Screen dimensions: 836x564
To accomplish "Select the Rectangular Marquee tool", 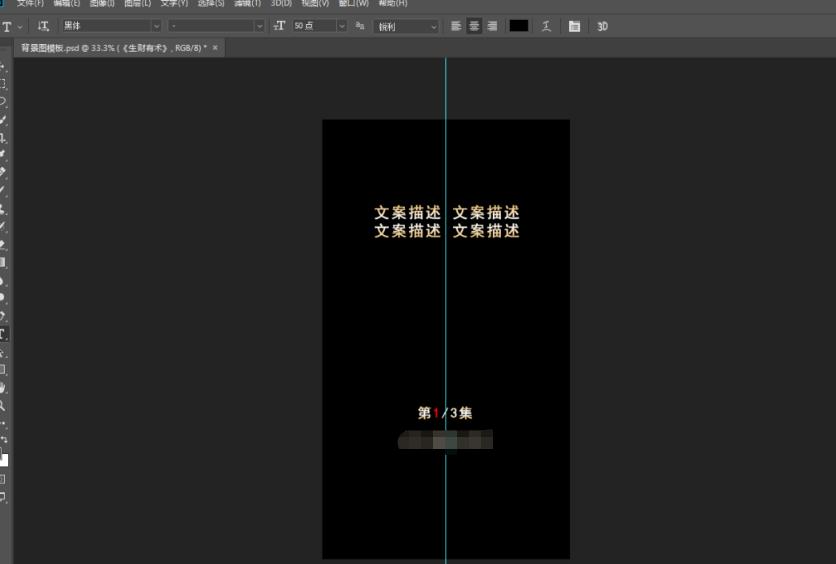I will 3,84.
